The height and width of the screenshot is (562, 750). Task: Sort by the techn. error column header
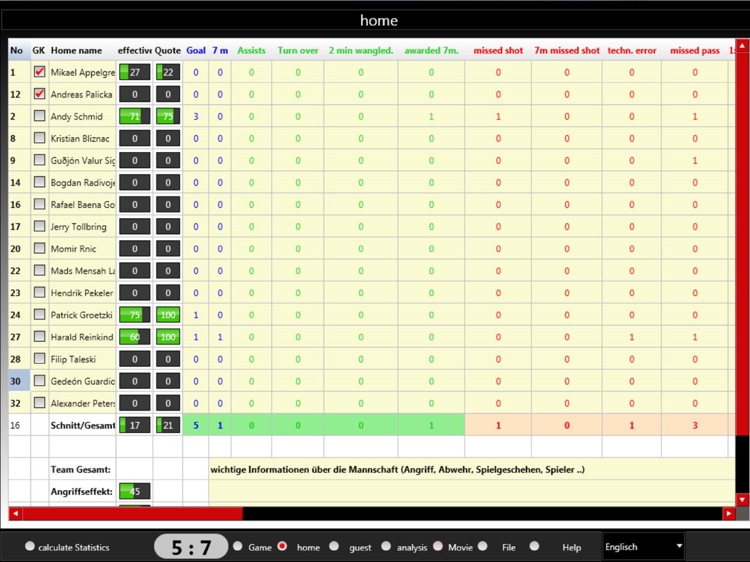[631, 50]
